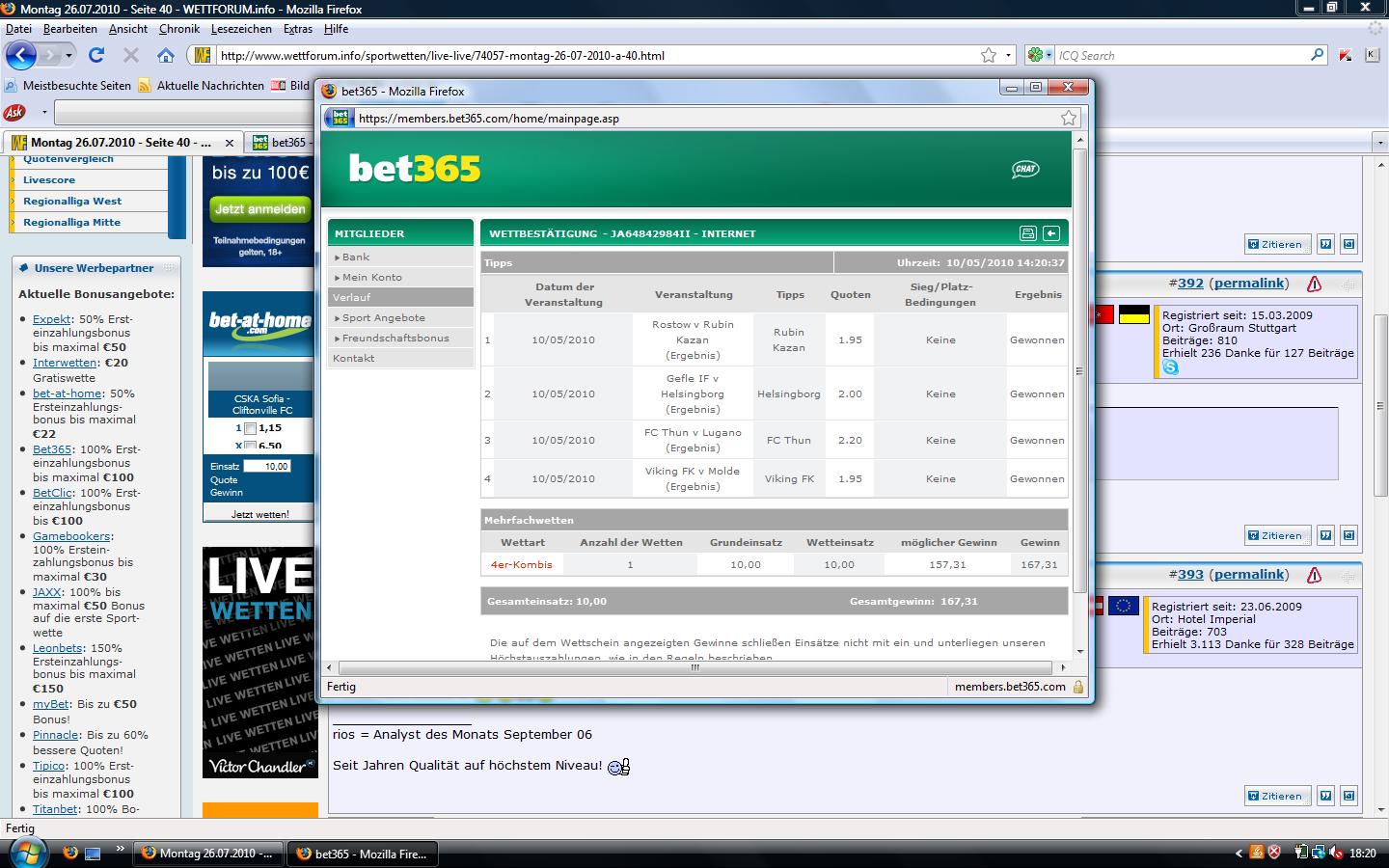Open the Kaspersky toolbar icon
The image size is (1389, 868).
pos(1346,55)
